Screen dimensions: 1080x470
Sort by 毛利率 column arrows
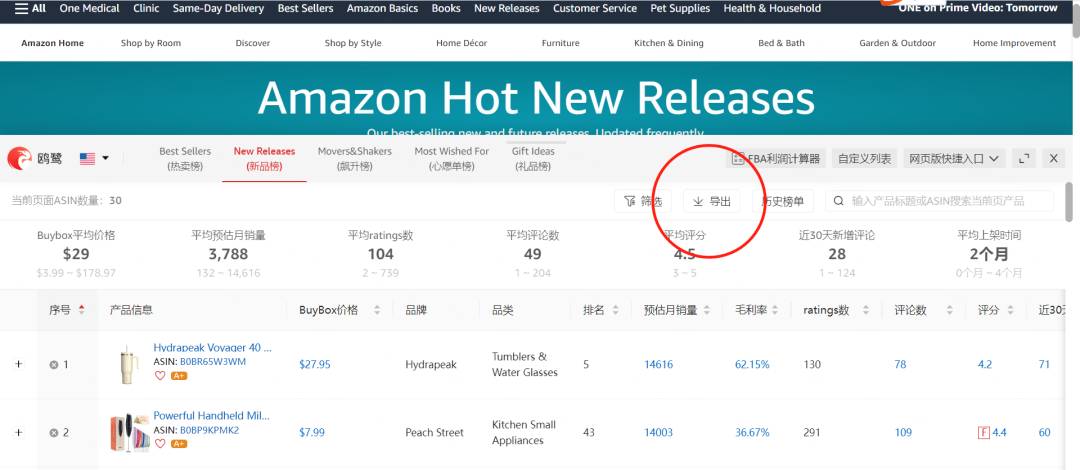click(x=776, y=310)
